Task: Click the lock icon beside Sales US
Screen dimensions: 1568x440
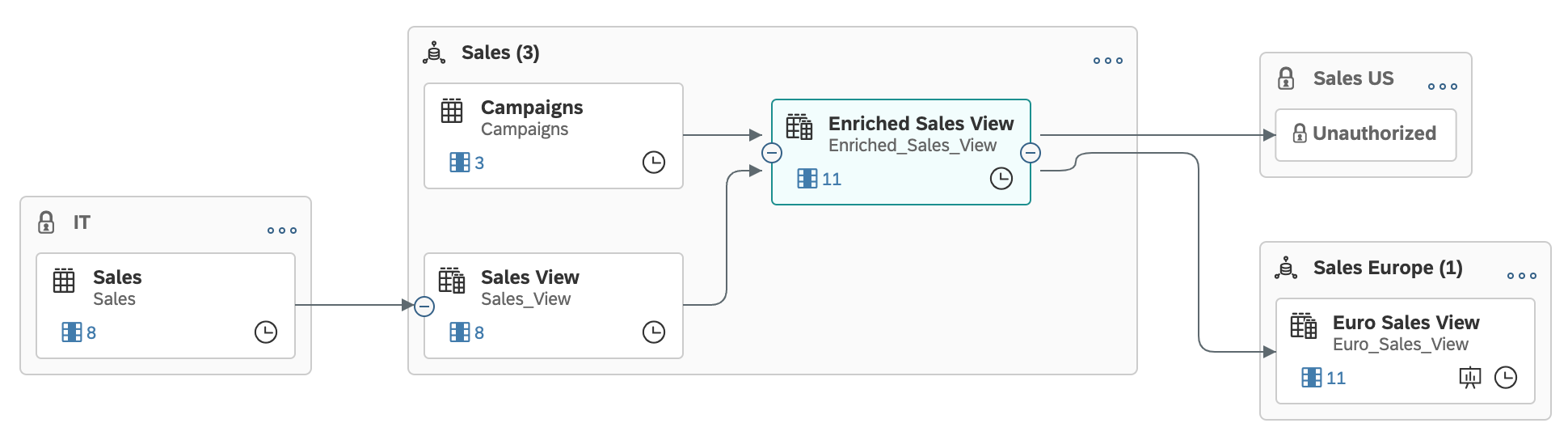Action: point(1286,78)
